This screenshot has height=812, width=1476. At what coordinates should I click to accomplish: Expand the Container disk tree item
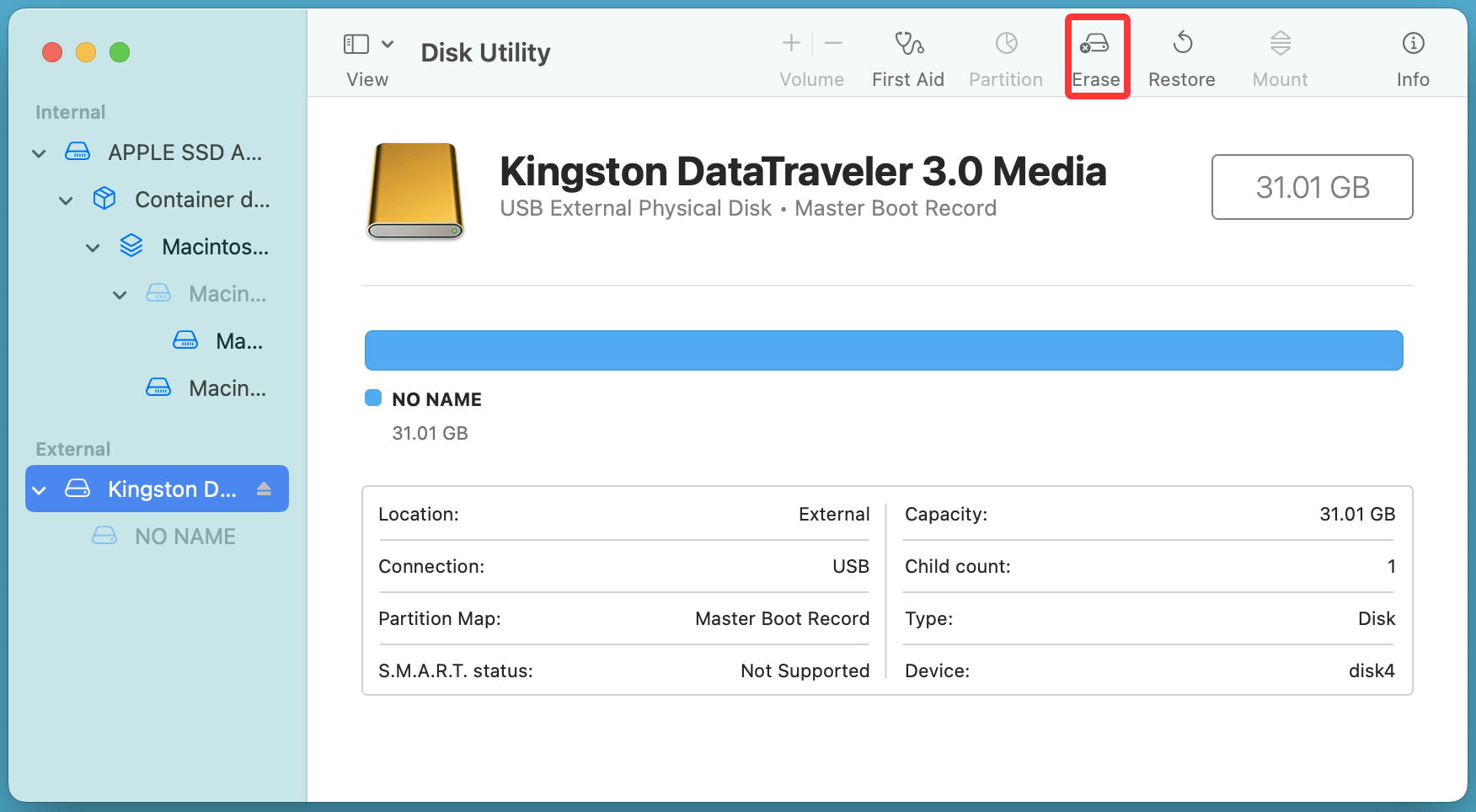pyautogui.click(x=66, y=200)
